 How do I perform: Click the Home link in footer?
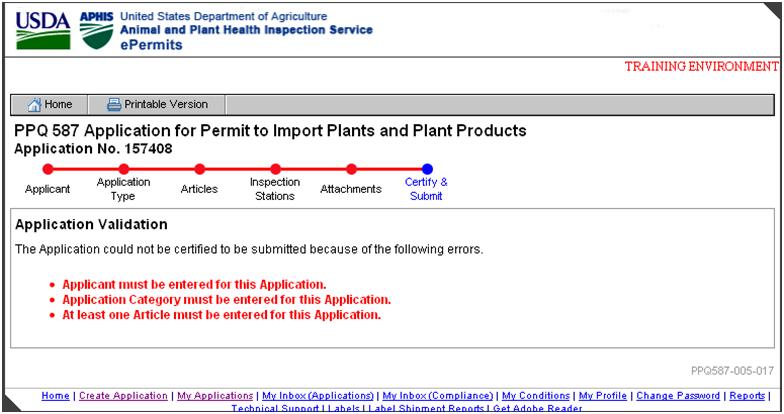[x=55, y=396]
